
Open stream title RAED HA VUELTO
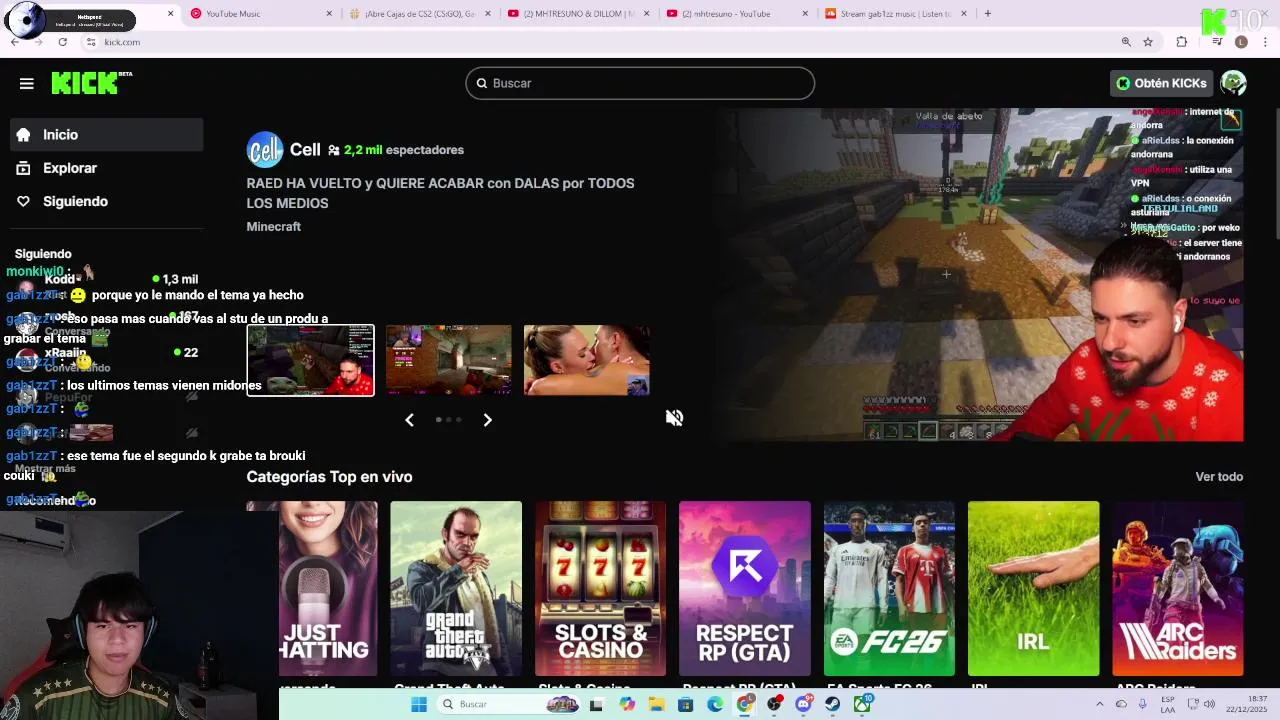[440, 193]
